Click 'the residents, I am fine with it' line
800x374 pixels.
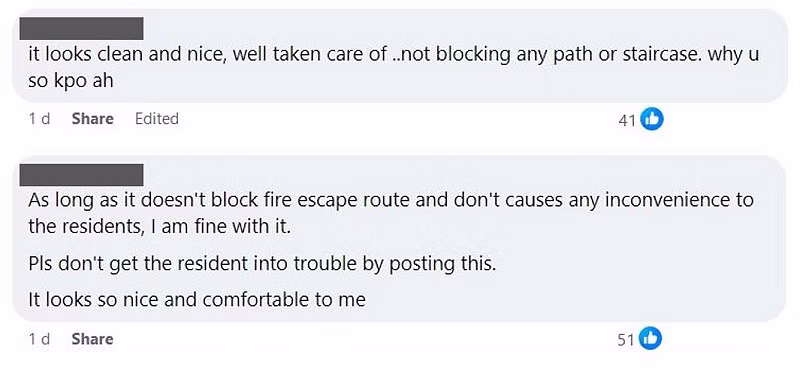pos(159,226)
